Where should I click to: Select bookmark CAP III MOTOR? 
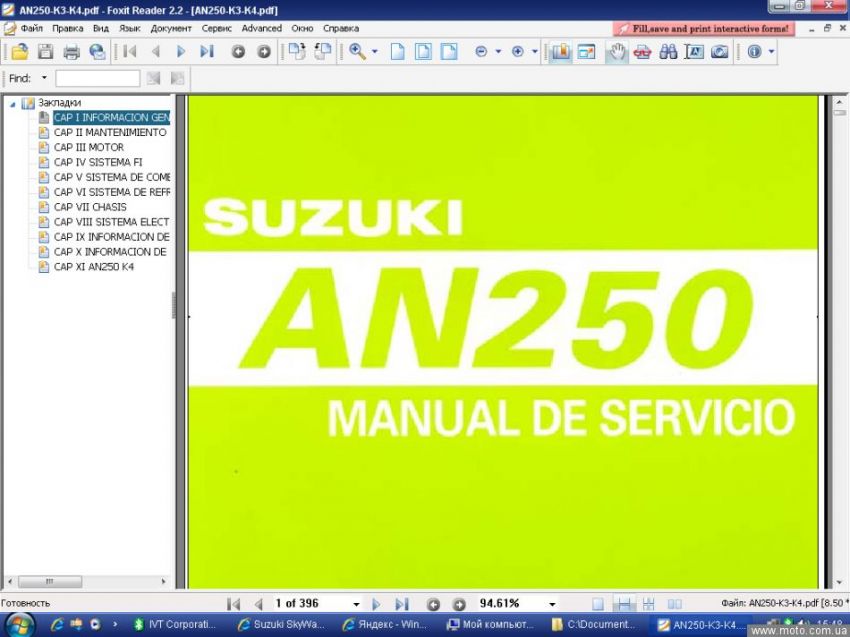click(x=89, y=147)
